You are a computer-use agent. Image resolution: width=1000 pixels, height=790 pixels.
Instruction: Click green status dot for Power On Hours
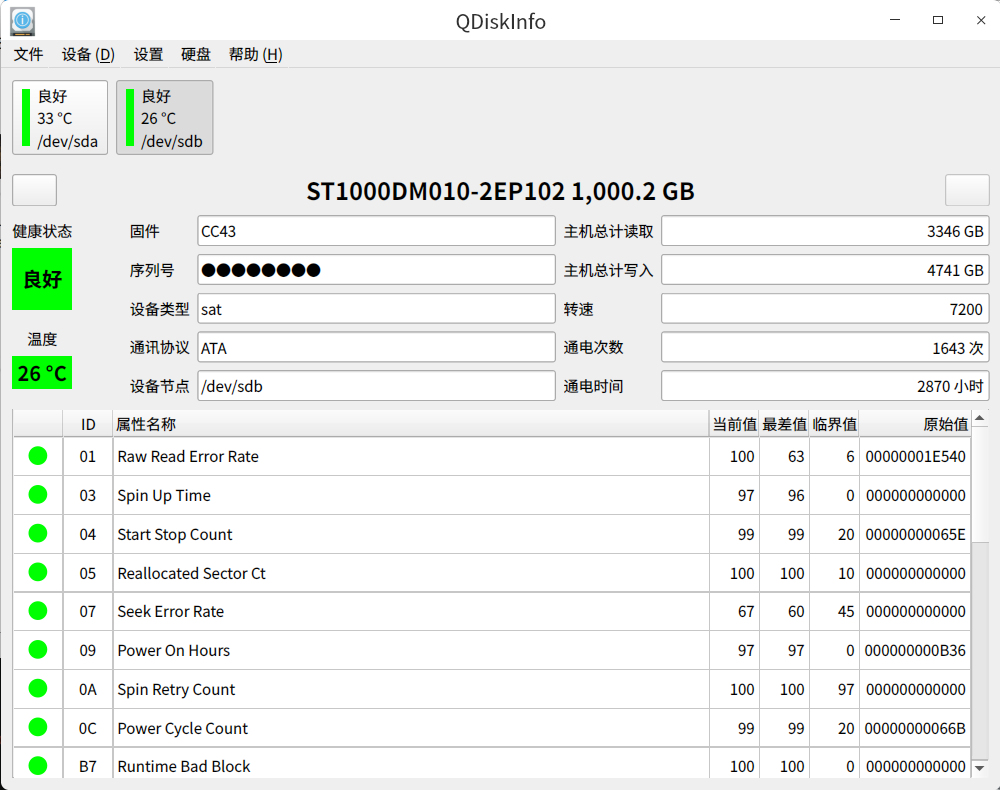(x=38, y=650)
